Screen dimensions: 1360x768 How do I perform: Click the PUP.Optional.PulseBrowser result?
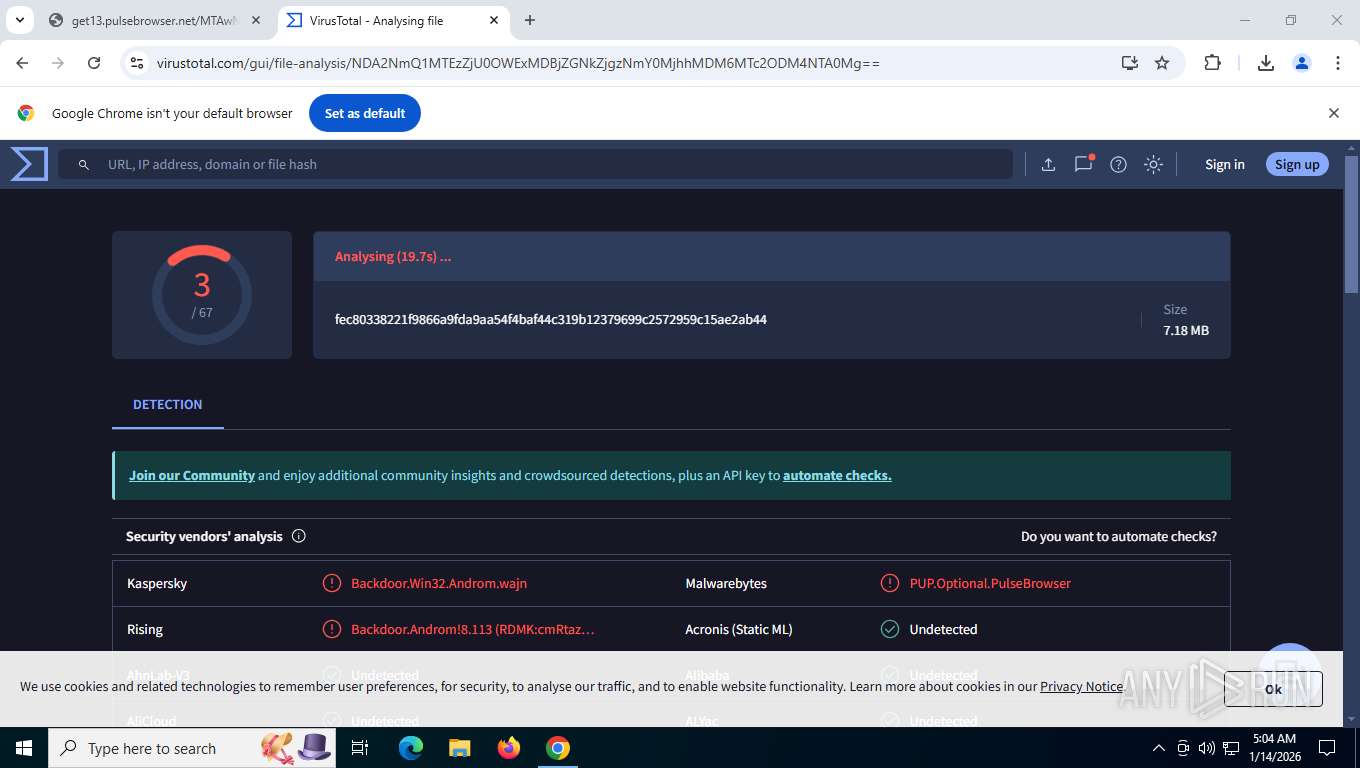[990, 583]
